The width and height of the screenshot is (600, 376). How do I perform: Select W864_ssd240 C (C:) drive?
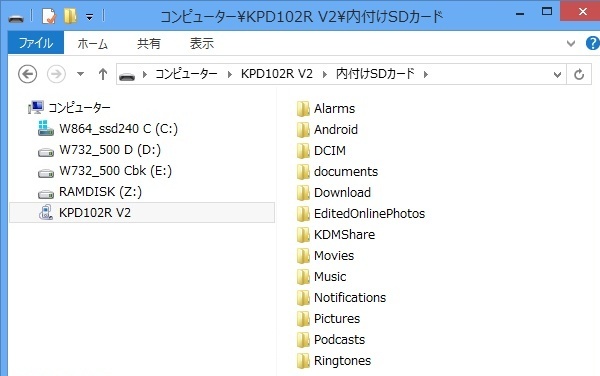pos(119,129)
